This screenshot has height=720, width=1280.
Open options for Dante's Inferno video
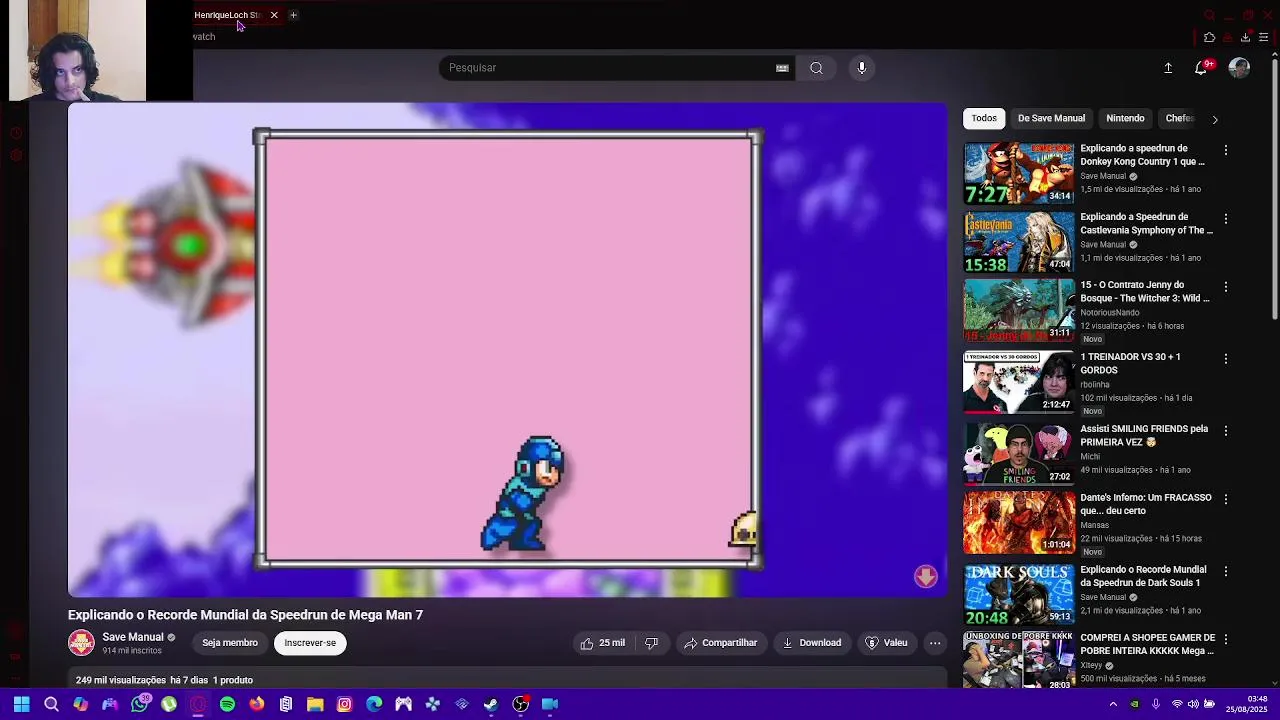tap(1226, 499)
